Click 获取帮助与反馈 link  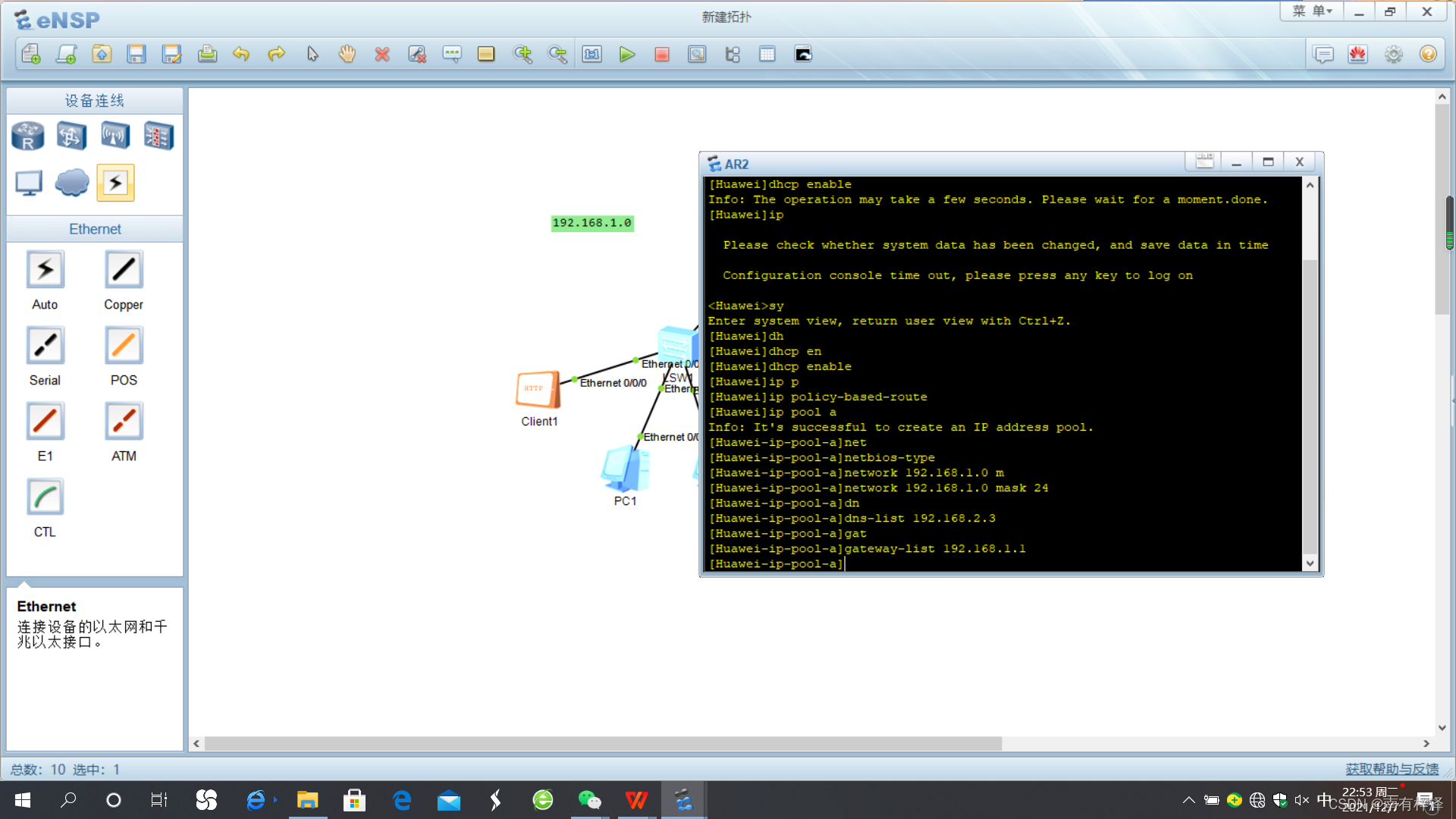click(1392, 769)
